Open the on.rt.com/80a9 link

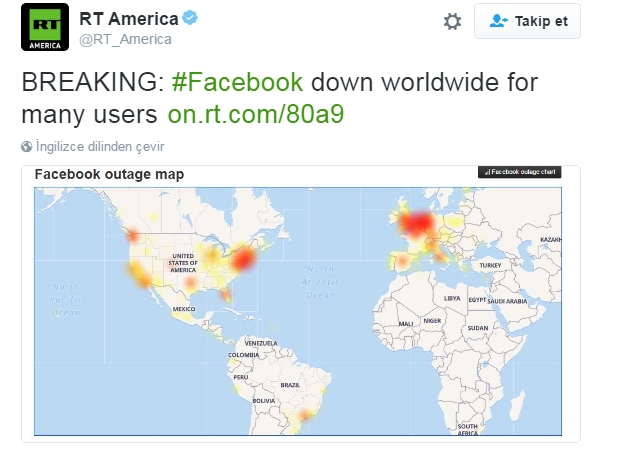tap(256, 114)
